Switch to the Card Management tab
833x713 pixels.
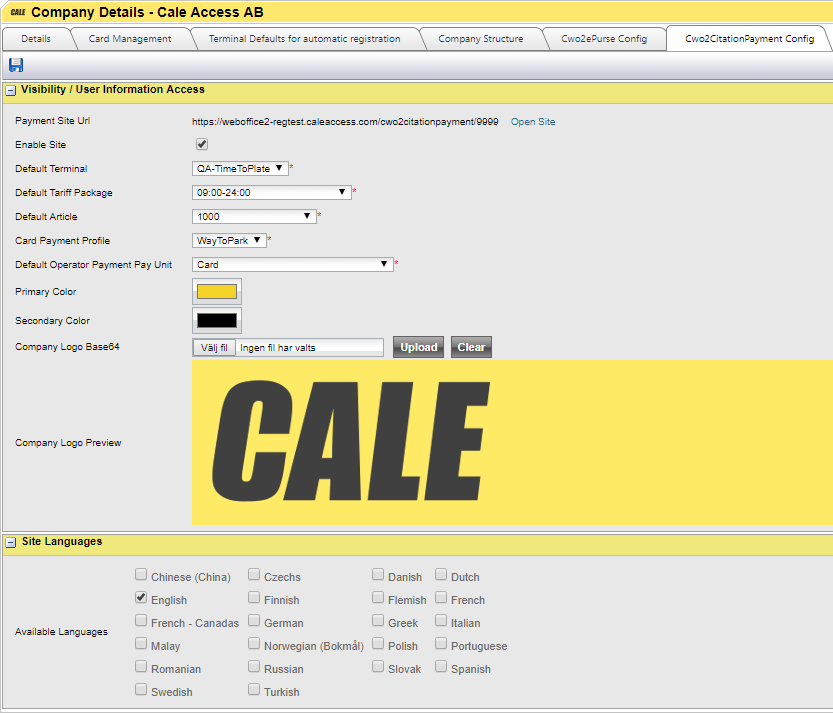130,39
